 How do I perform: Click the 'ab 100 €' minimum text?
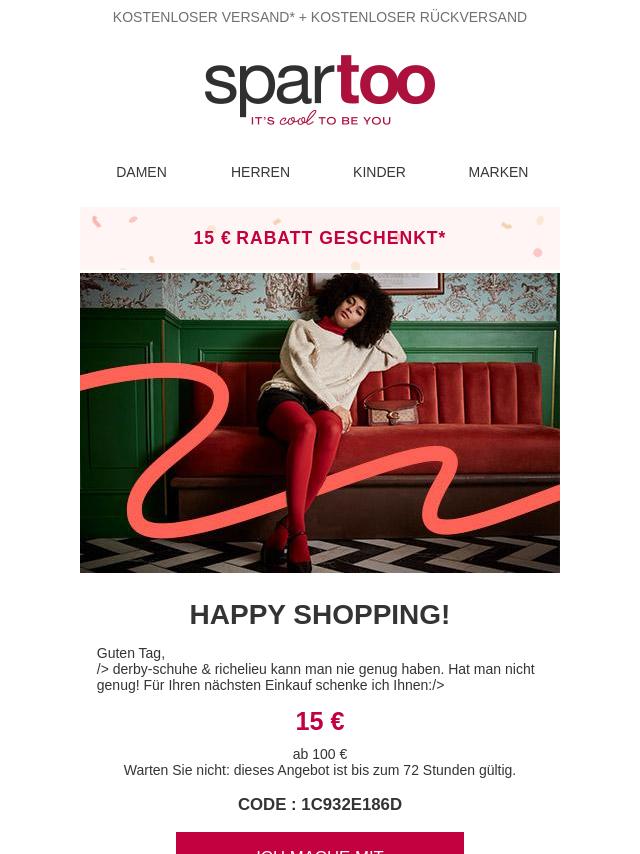coord(320,754)
